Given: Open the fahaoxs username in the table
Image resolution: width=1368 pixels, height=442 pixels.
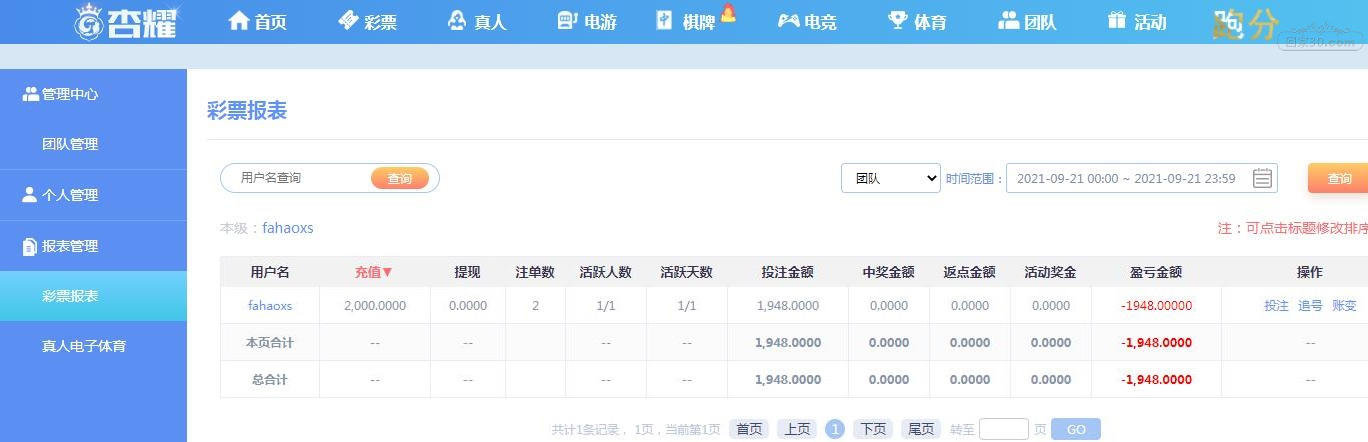Looking at the screenshot, I should 270,306.
